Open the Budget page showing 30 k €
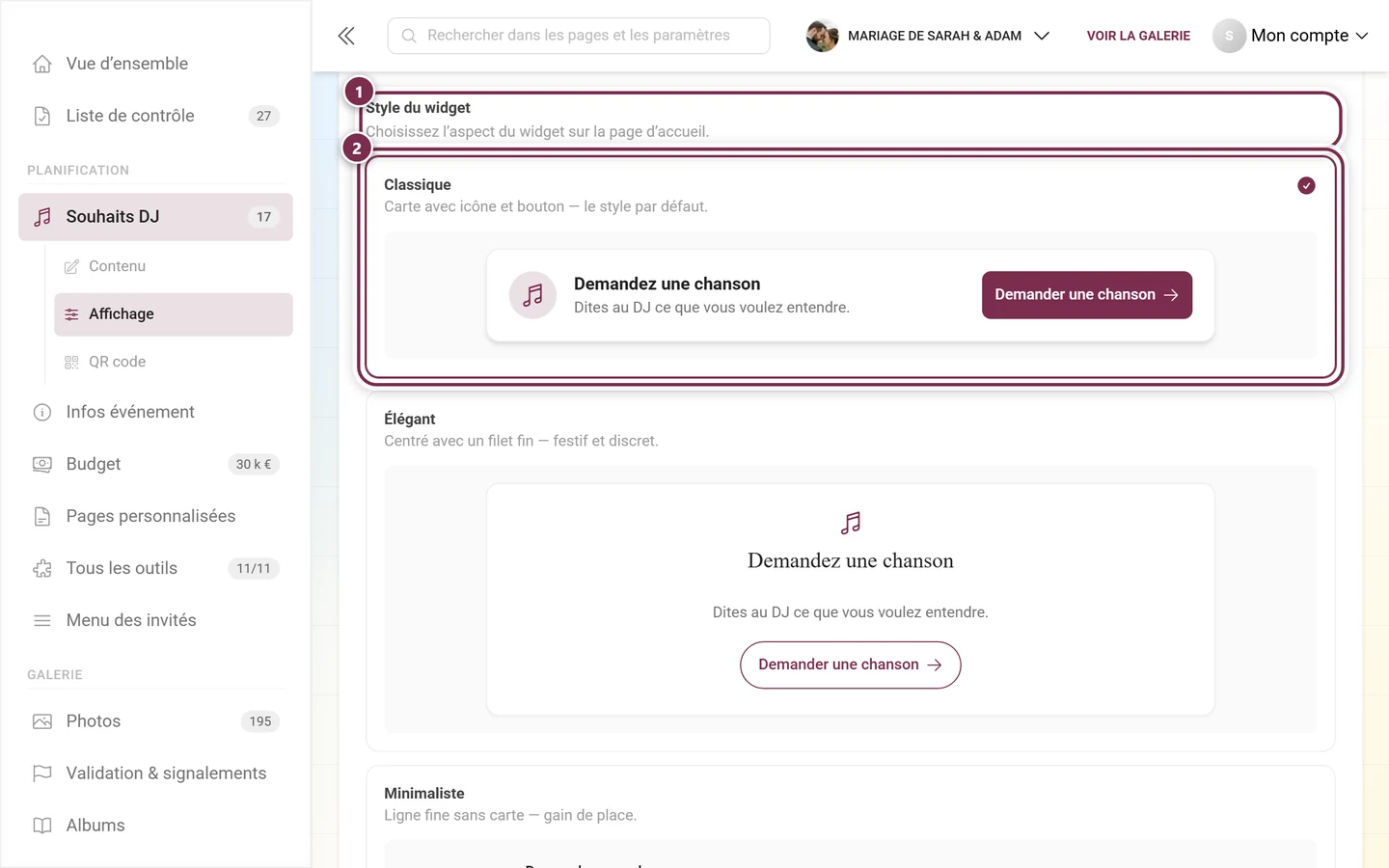The height and width of the screenshot is (868, 1389). tap(155, 464)
